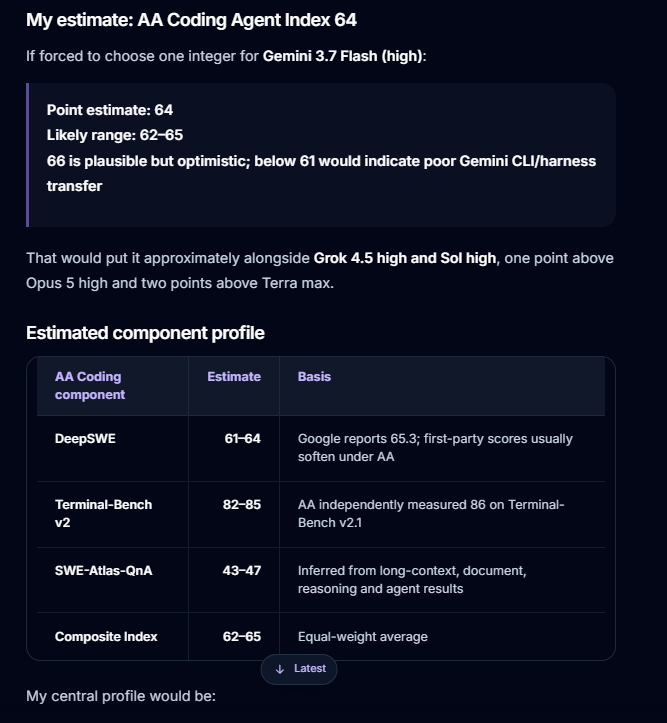
Task: Click the Equal-weight average basis text
Action: point(363,636)
